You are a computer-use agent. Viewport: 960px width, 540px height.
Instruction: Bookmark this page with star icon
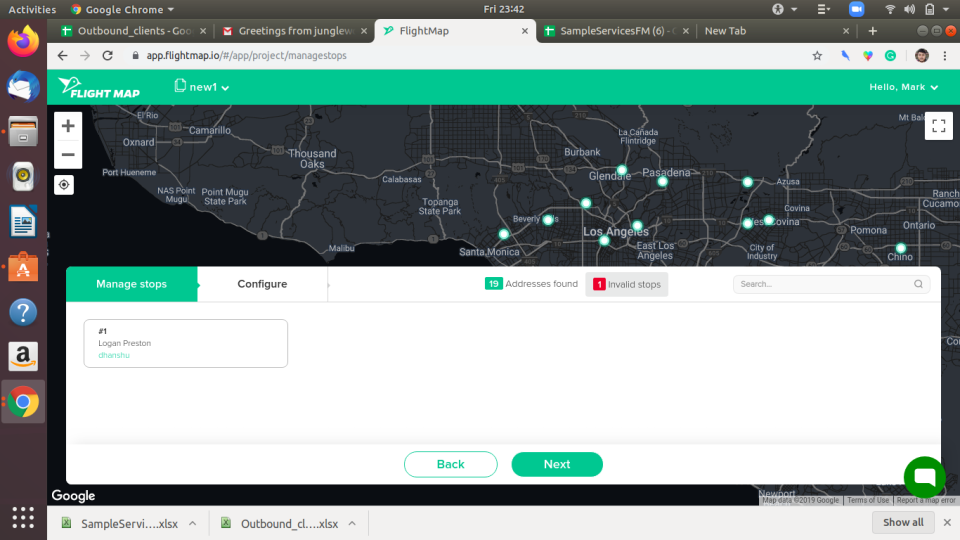[817, 56]
